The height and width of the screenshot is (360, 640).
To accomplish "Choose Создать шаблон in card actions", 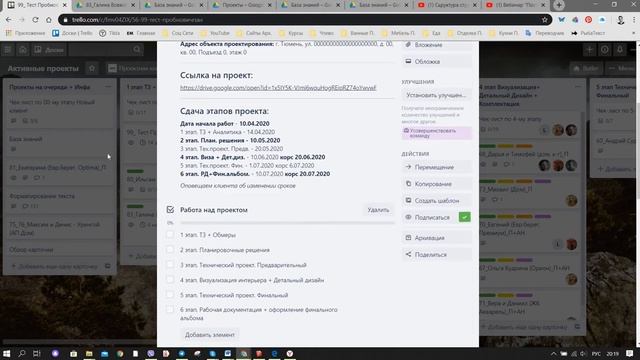I will 436,200.
